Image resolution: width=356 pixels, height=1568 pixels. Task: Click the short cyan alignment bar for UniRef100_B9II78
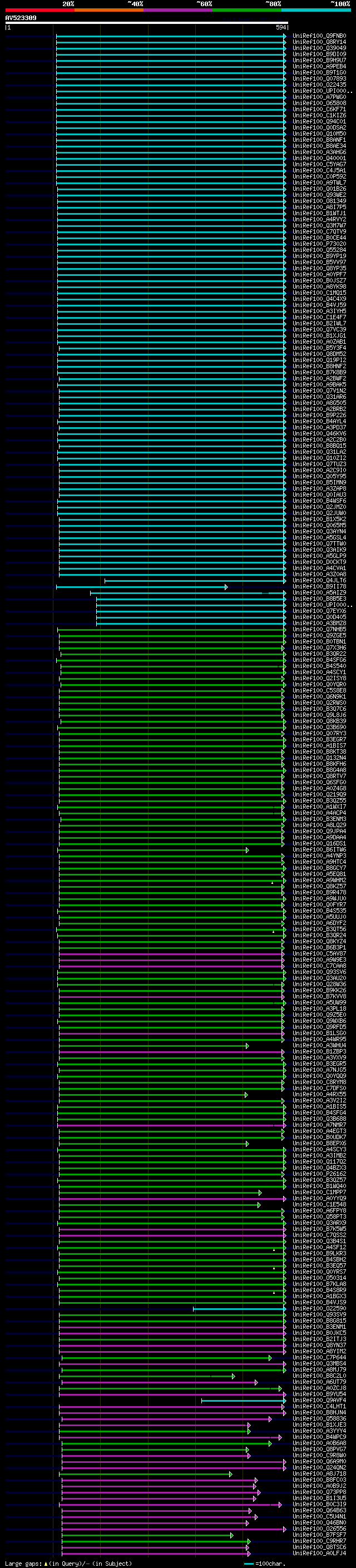(141, 587)
